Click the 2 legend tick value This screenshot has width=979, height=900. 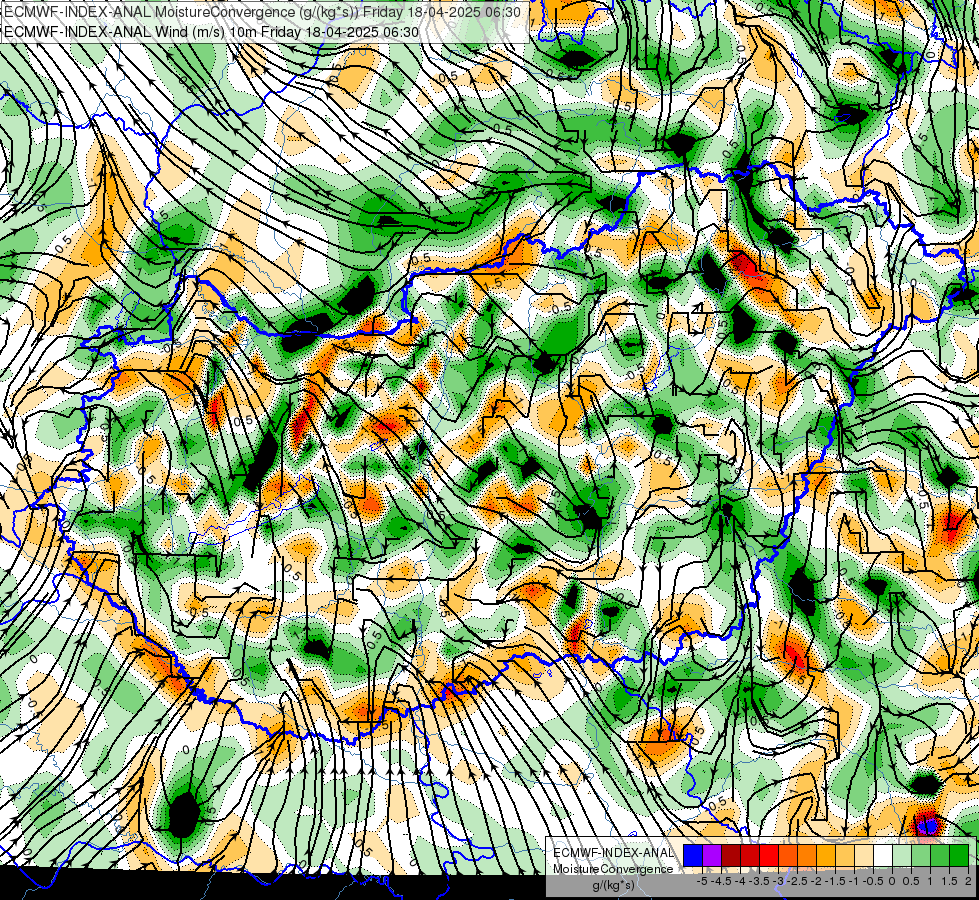coord(968,881)
